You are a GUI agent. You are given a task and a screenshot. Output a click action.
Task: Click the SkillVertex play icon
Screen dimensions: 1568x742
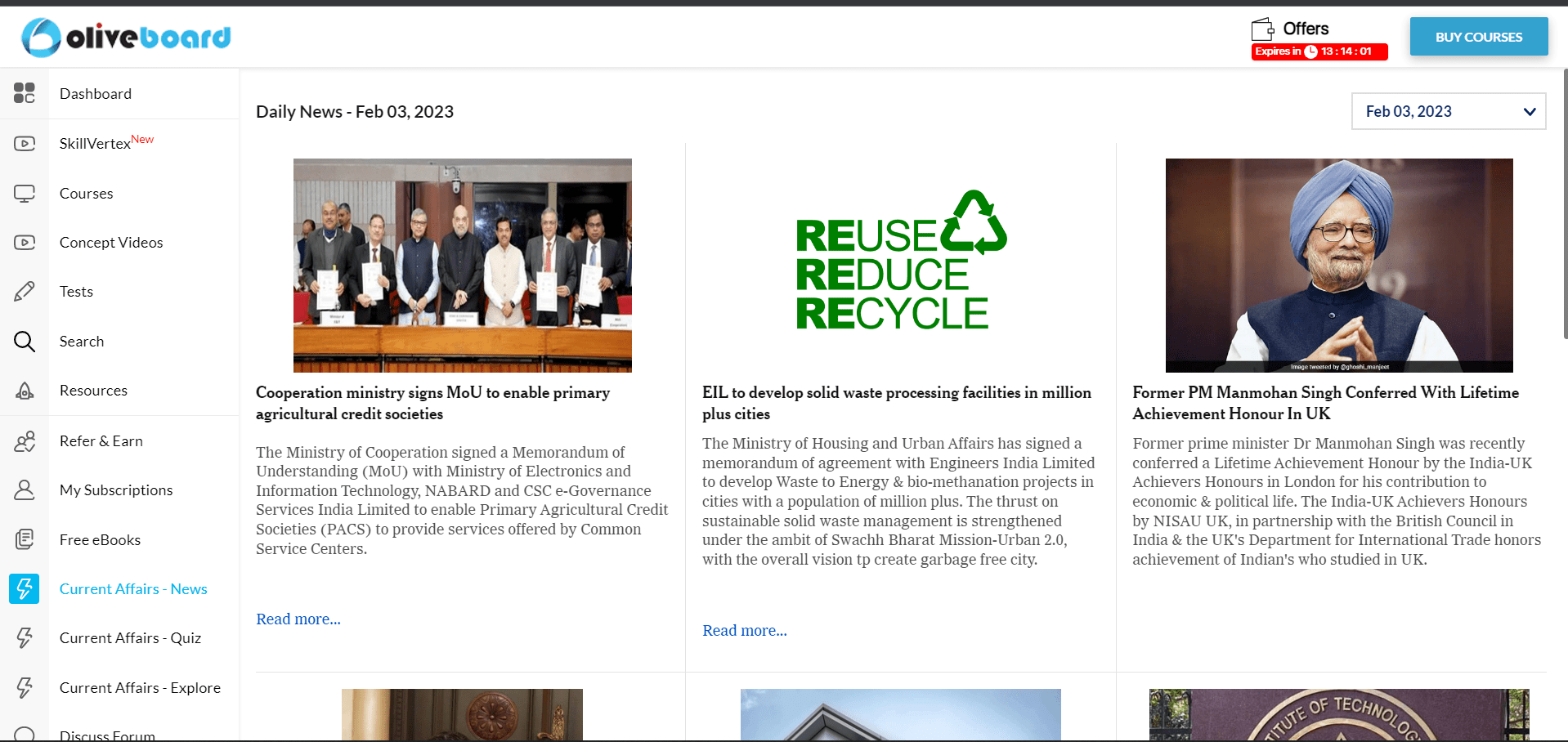coord(25,144)
